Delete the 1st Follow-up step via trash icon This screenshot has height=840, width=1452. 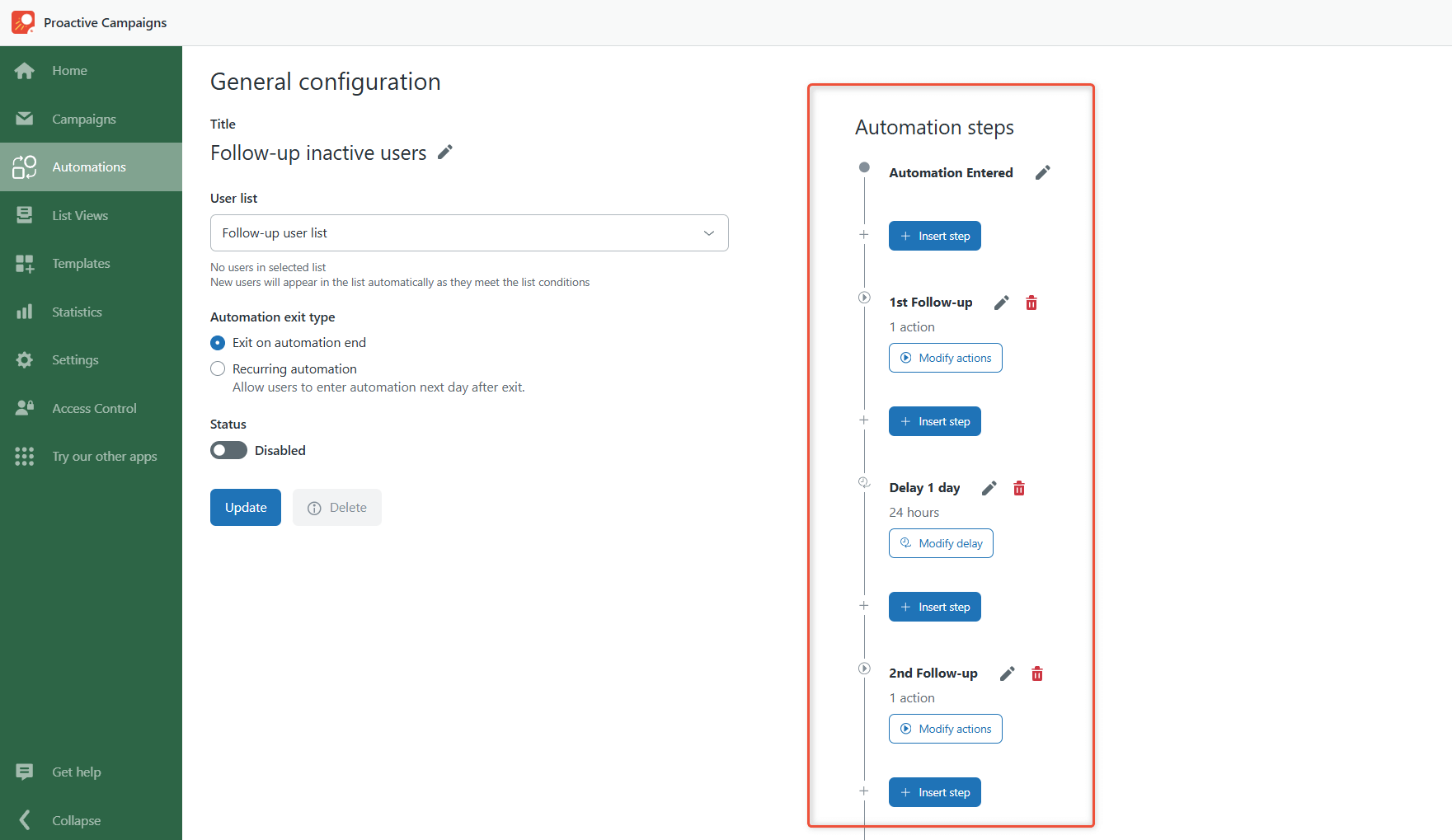coord(1031,303)
